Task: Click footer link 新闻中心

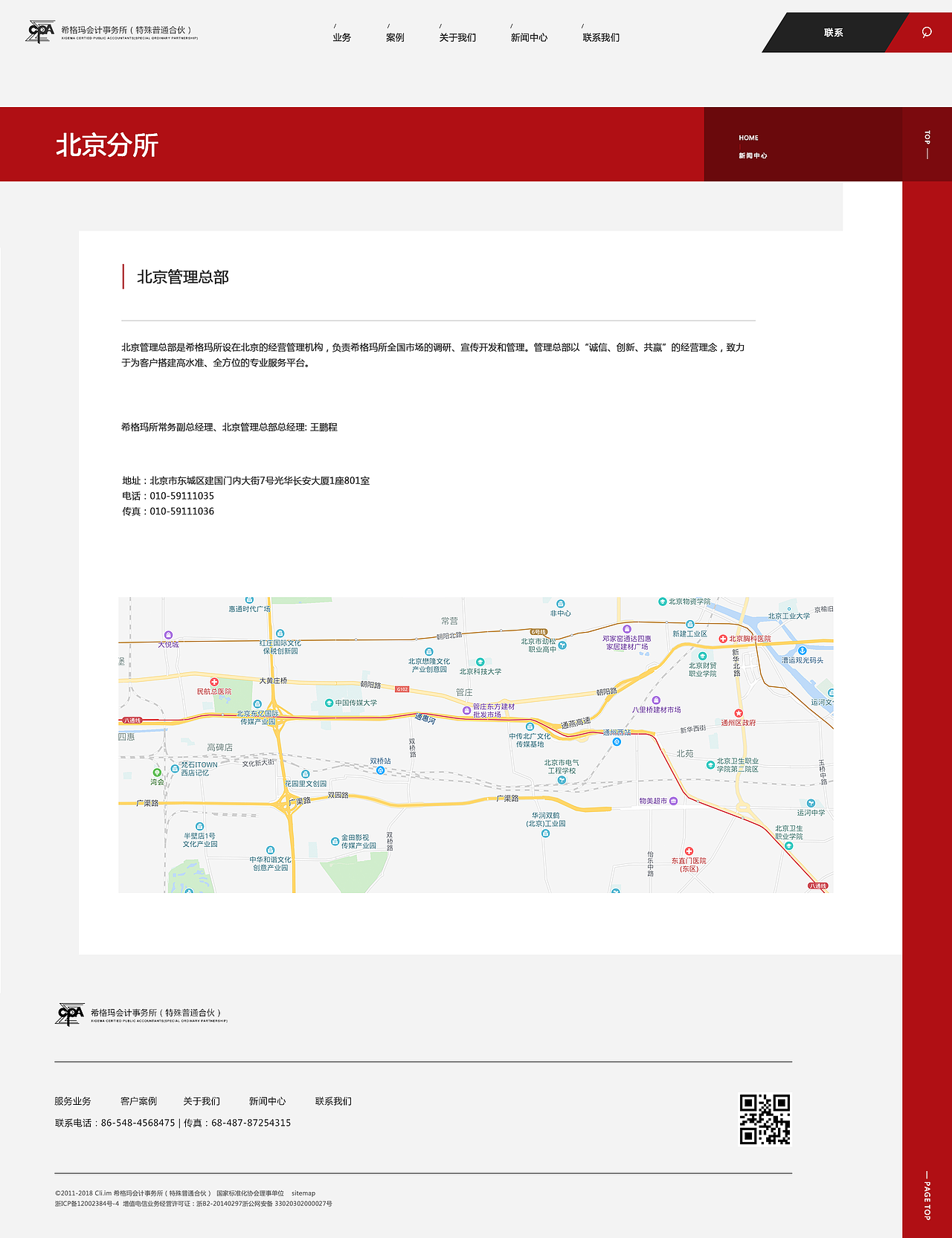Action: pos(267,1101)
